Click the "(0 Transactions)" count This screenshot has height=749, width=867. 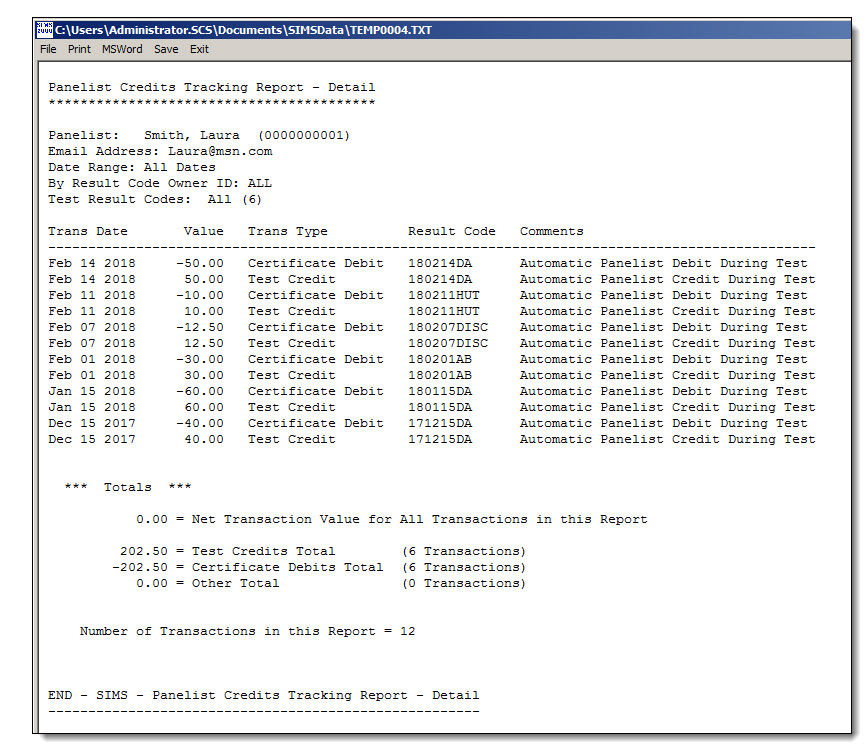click(x=464, y=584)
